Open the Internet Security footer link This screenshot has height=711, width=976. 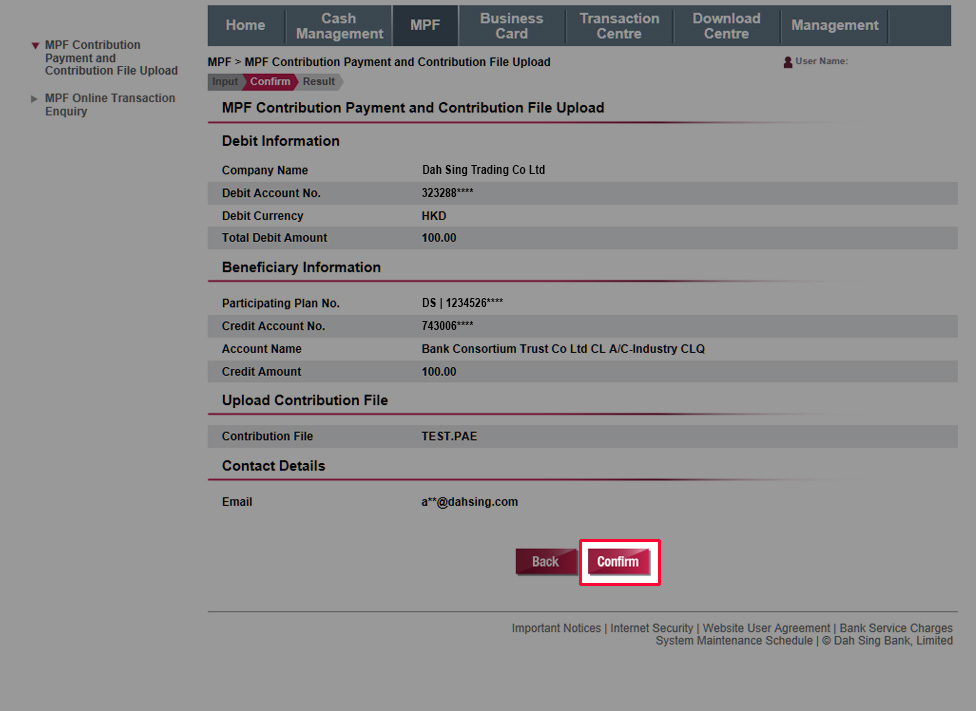pos(652,628)
